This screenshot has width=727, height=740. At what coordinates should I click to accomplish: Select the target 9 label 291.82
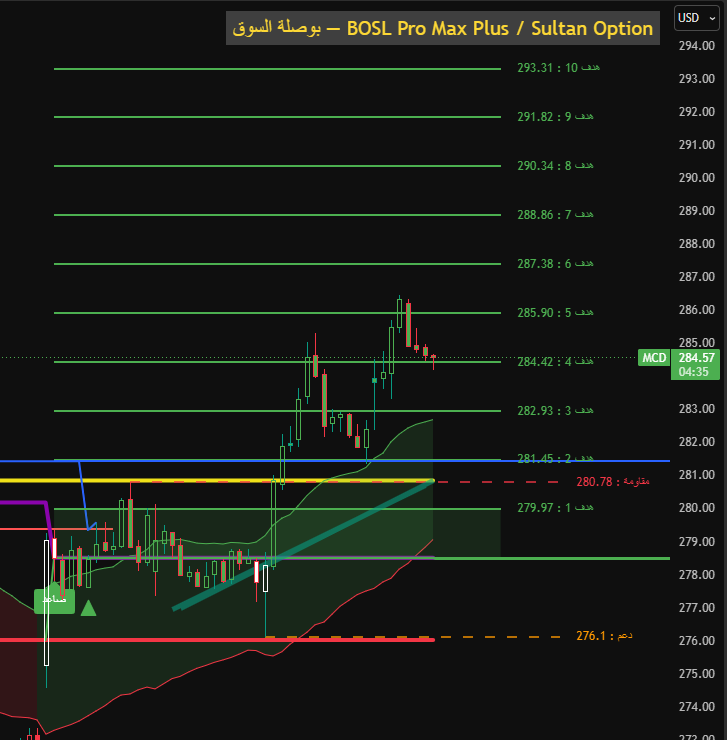coord(555,117)
